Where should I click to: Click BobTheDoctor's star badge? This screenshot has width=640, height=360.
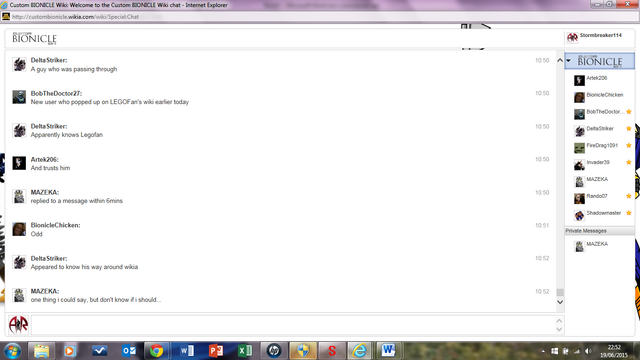click(629, 111)
